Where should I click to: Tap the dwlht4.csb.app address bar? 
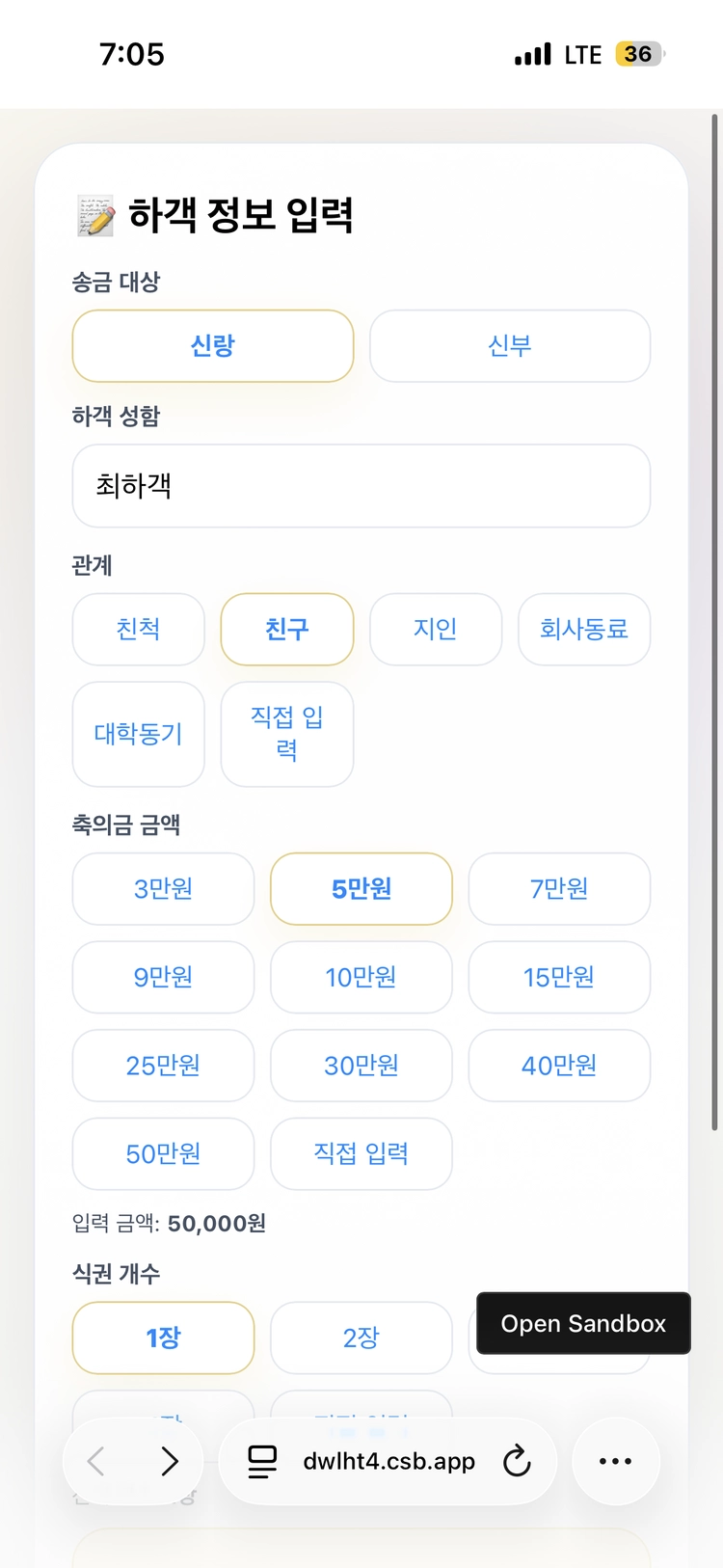pyautogui.click(x=388, y=1461)
